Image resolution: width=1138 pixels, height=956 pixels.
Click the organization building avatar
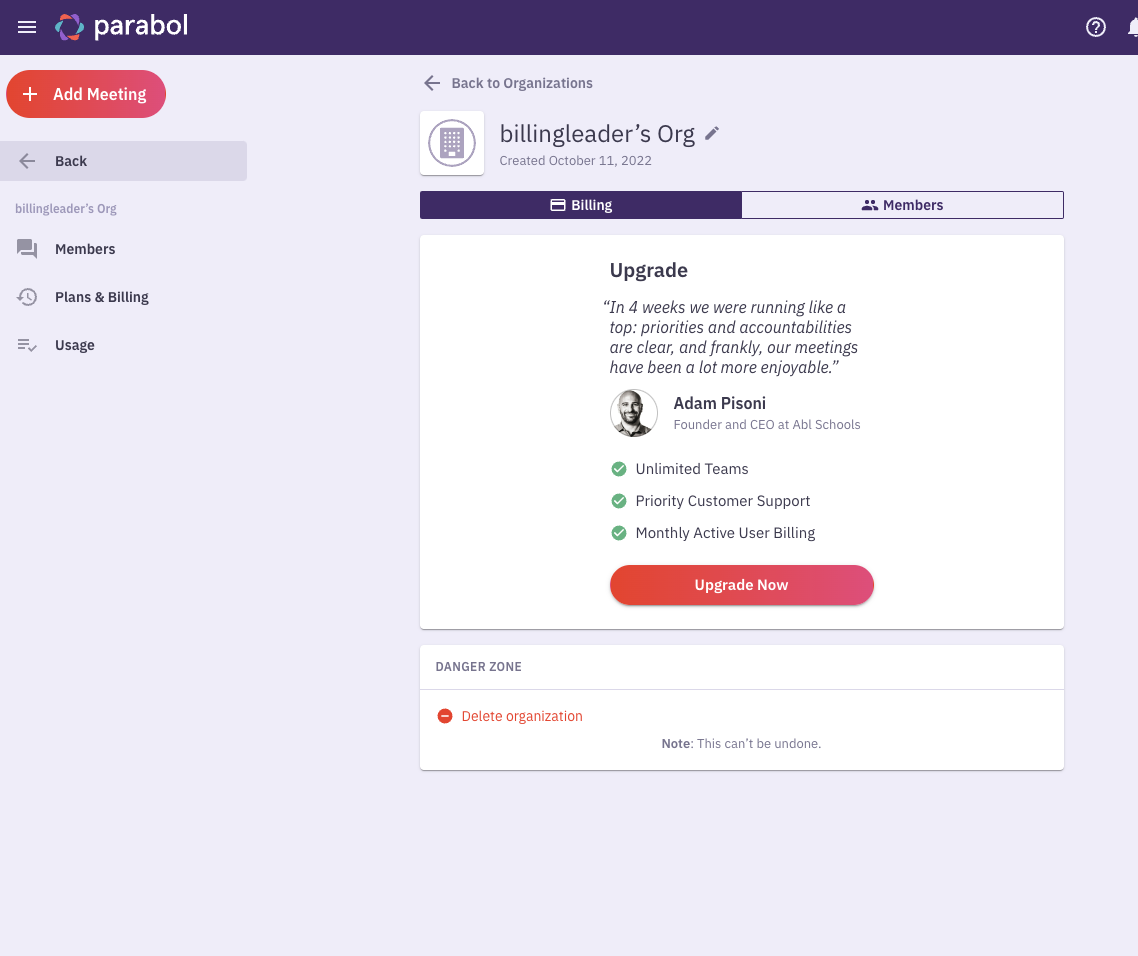(451, 142)
